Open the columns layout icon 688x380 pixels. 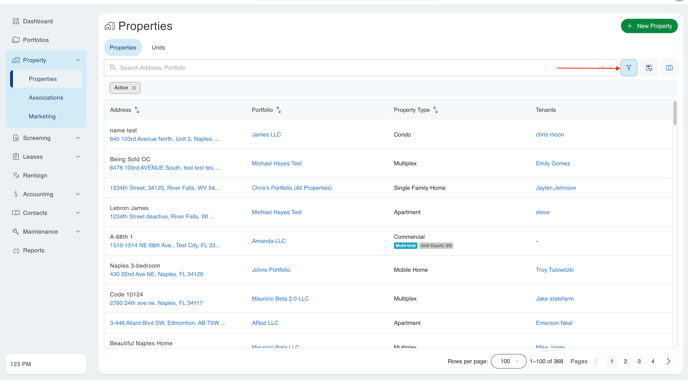(x=669, y=68)
